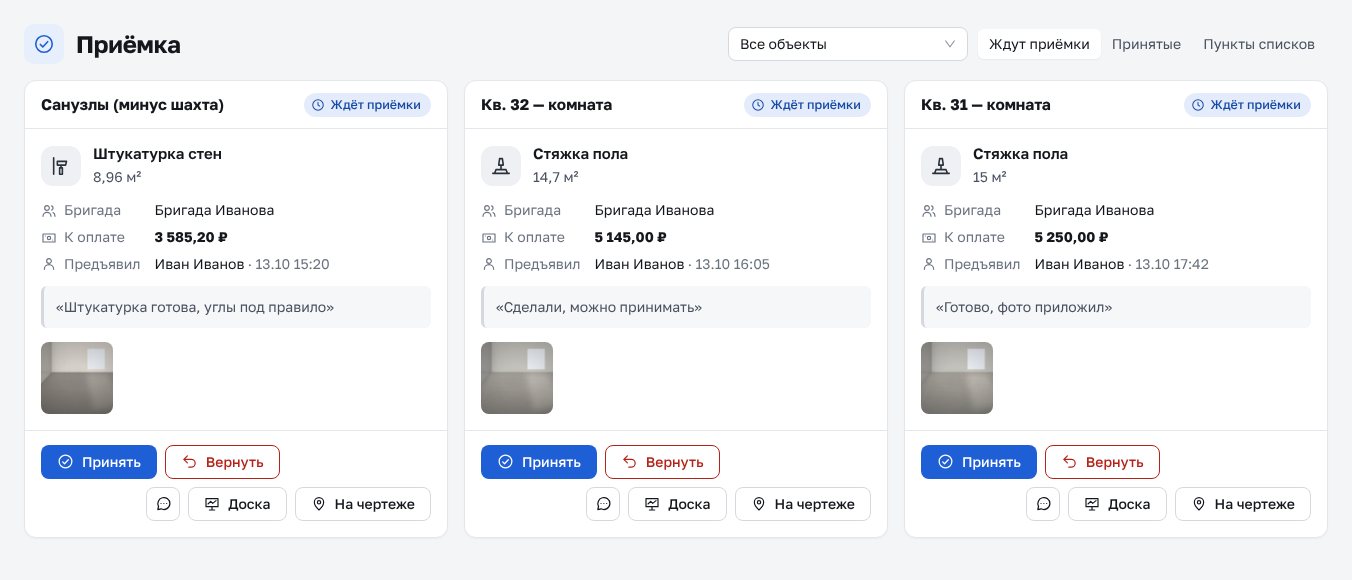Image resolution: width=1352 pixels, height=580 pixels.
Task: Accept Штукатурка стен with Принять button
Action: [99, 462]
